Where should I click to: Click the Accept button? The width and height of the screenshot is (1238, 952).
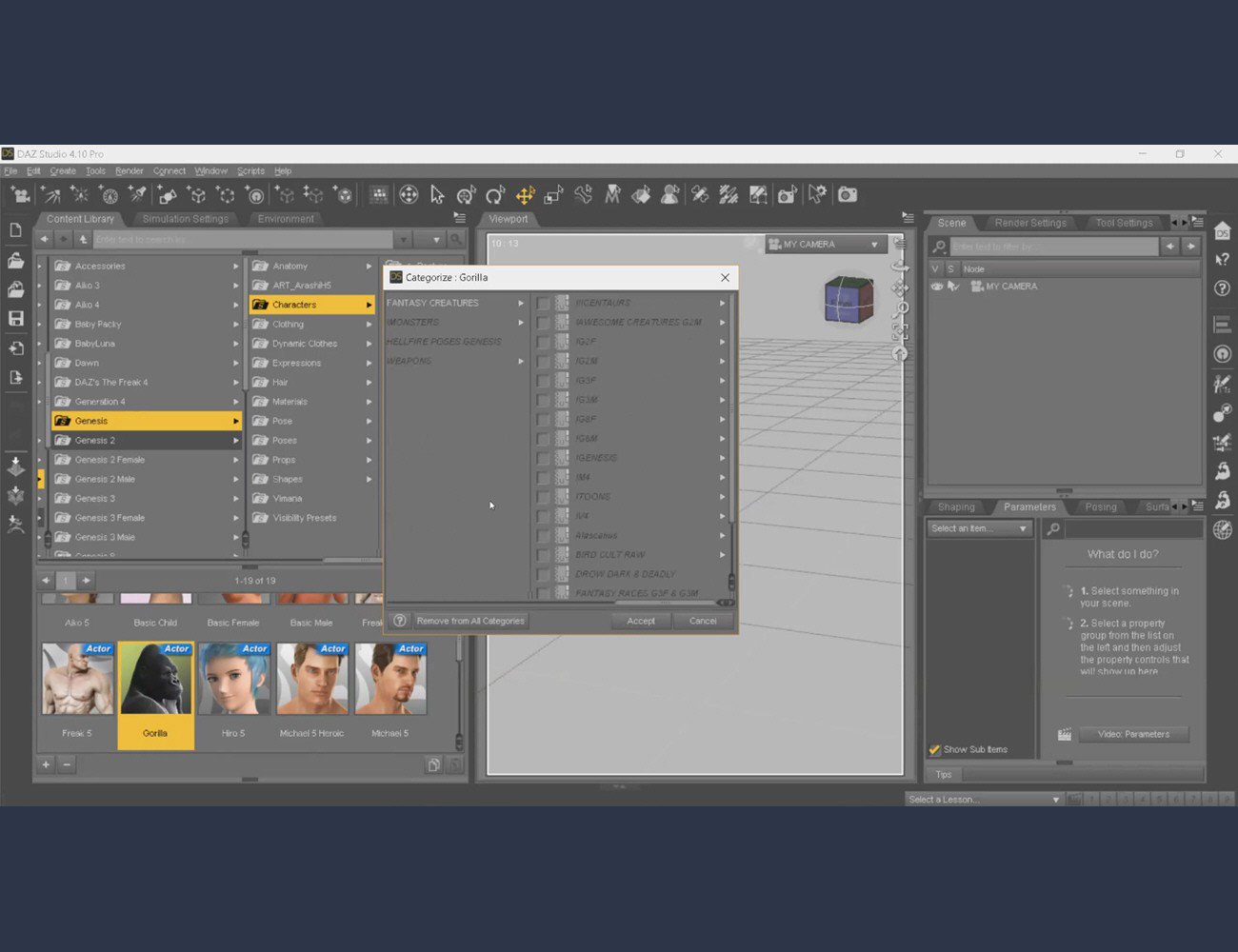click(x=641, y=621)
